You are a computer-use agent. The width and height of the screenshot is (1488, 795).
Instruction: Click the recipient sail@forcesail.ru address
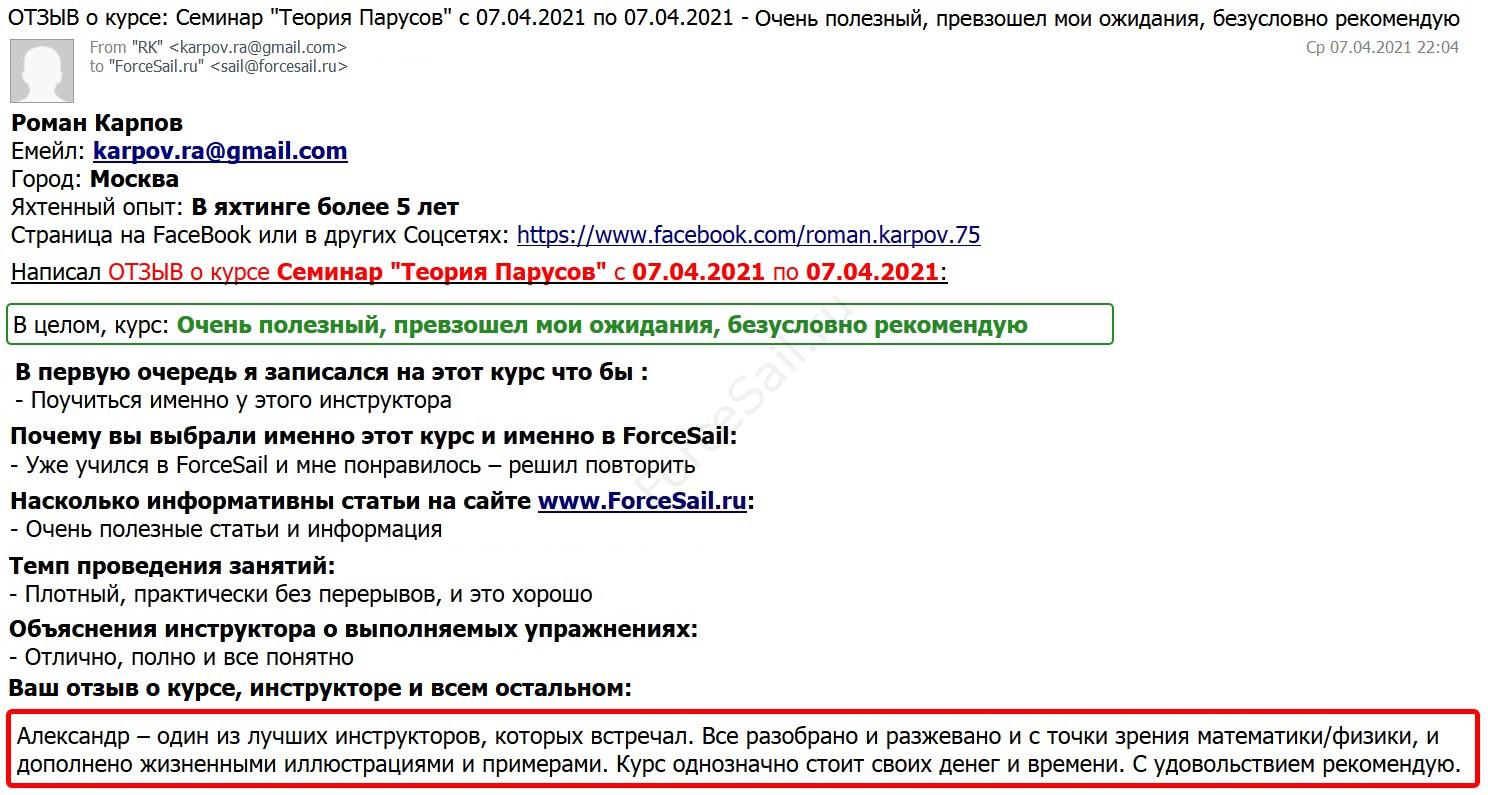coord(218,66)
